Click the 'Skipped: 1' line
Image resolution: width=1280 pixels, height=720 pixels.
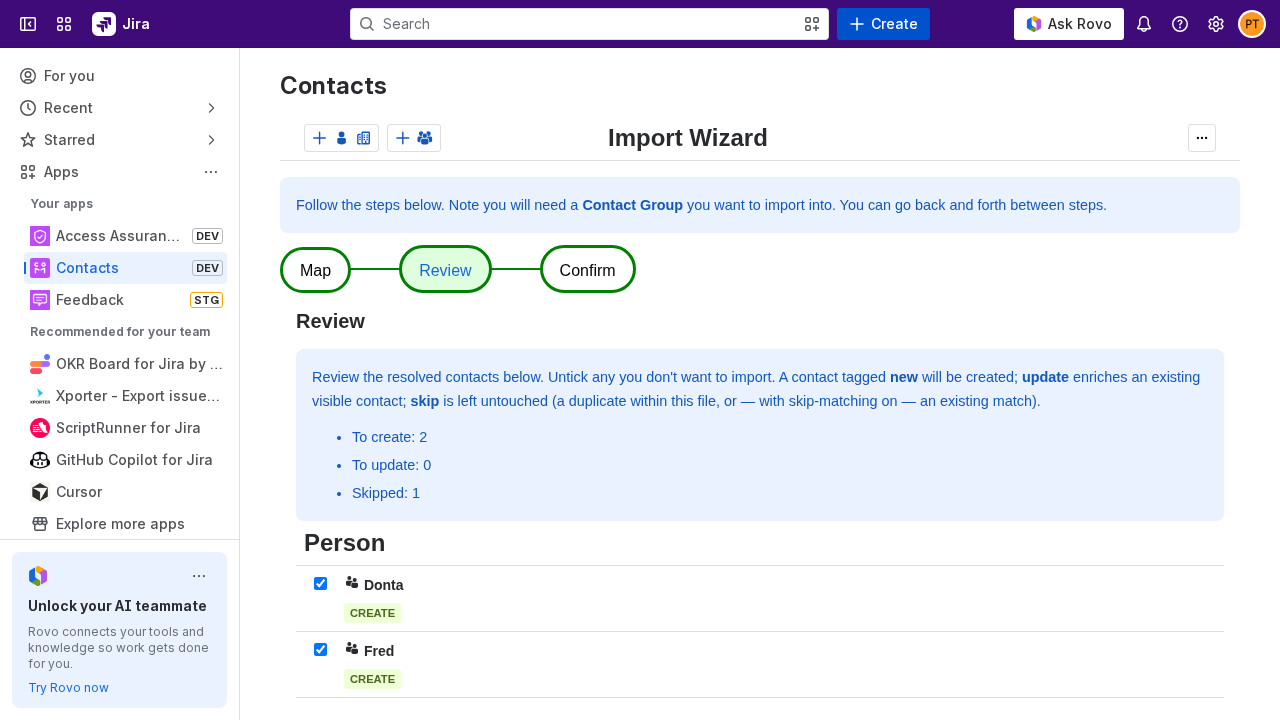tap(386, 493)
